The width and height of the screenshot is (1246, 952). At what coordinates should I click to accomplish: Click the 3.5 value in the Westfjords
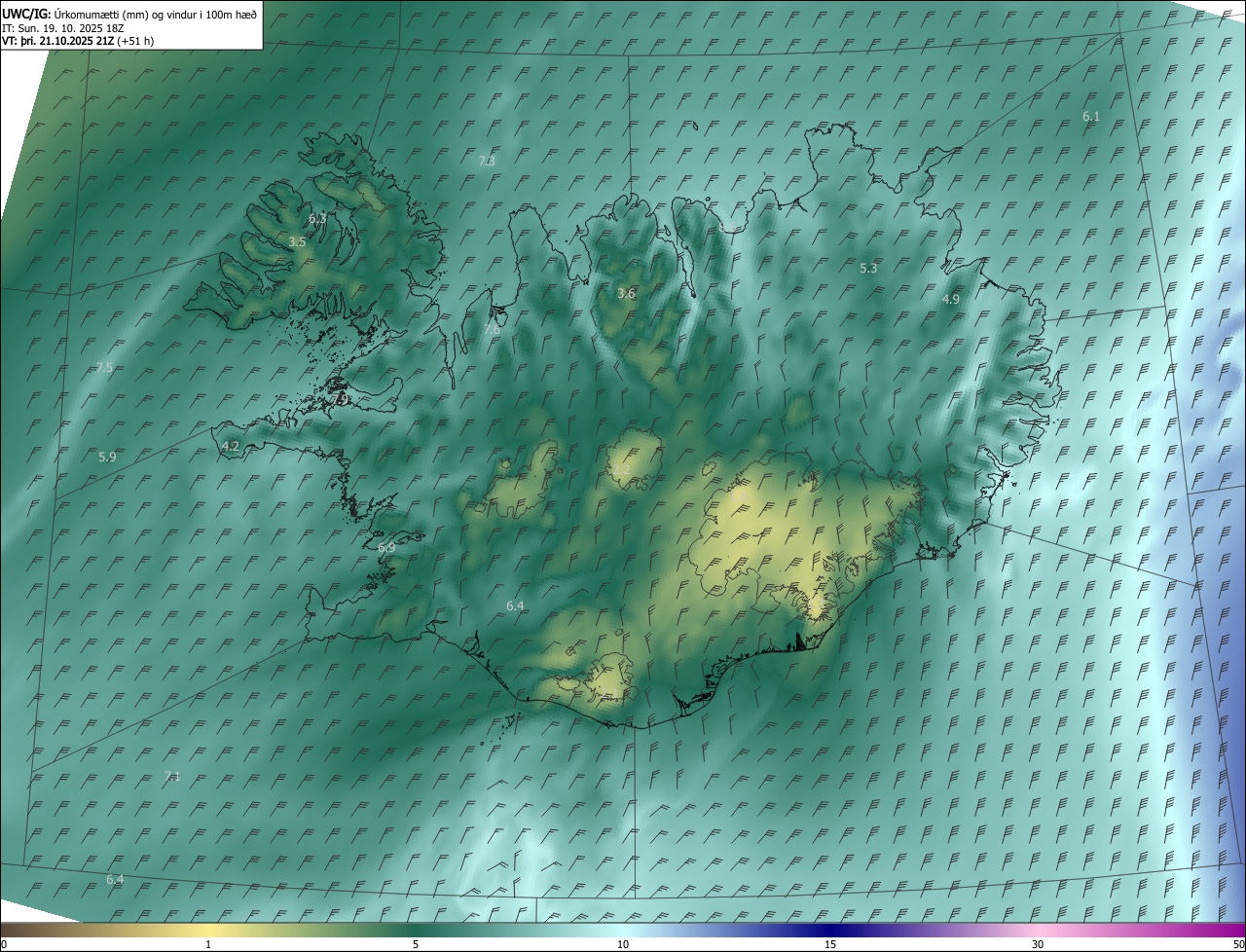pos(297,242)
